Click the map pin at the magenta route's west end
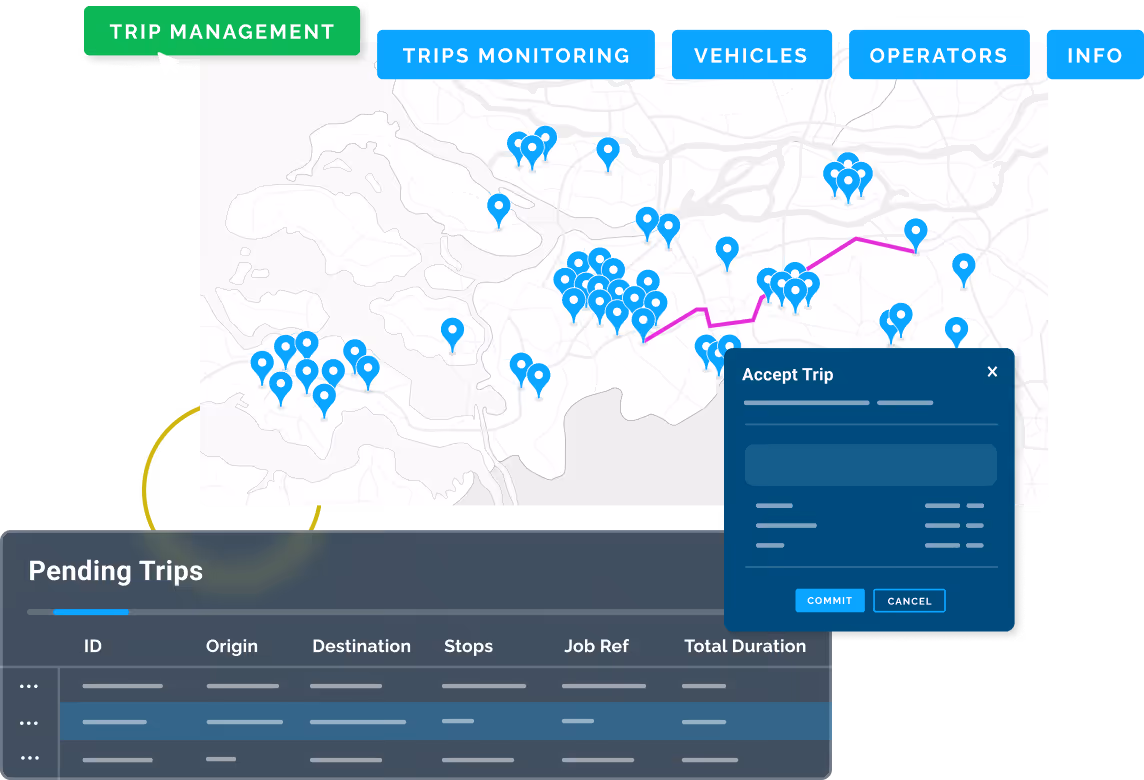Image resolution: width=1144 pixels, height=780 pixels. point(643,324)
